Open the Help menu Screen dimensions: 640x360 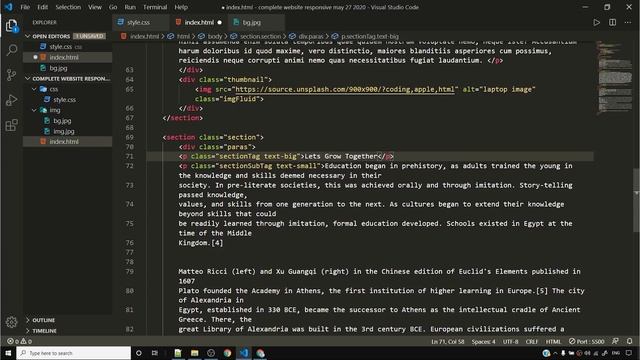point(181,7)
